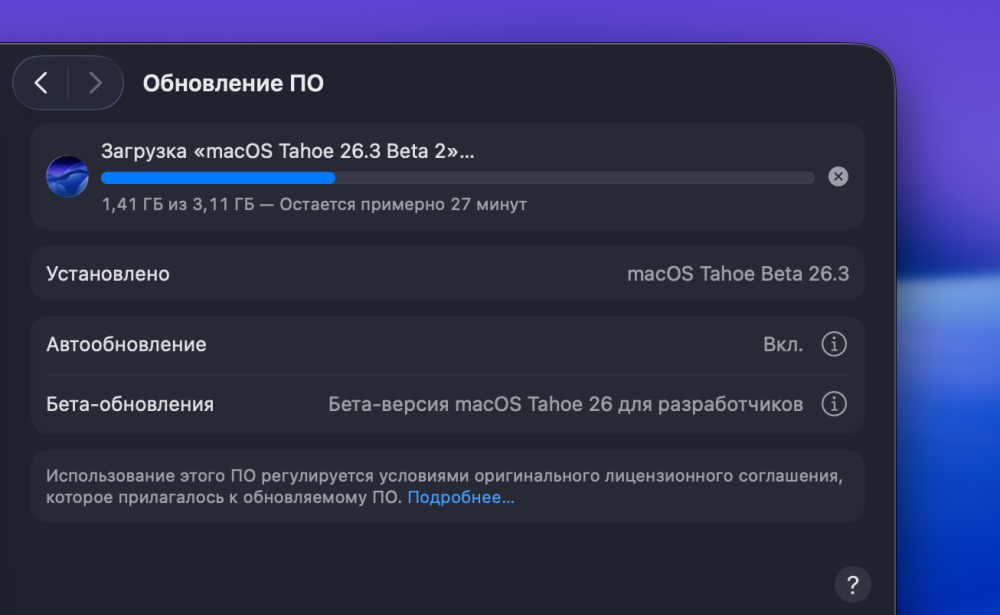Cancel the macOS Tahoe download
Image resolution: width=1000 pixels, height=615 pixels.
pyautogui.click(x=838, y=177)
